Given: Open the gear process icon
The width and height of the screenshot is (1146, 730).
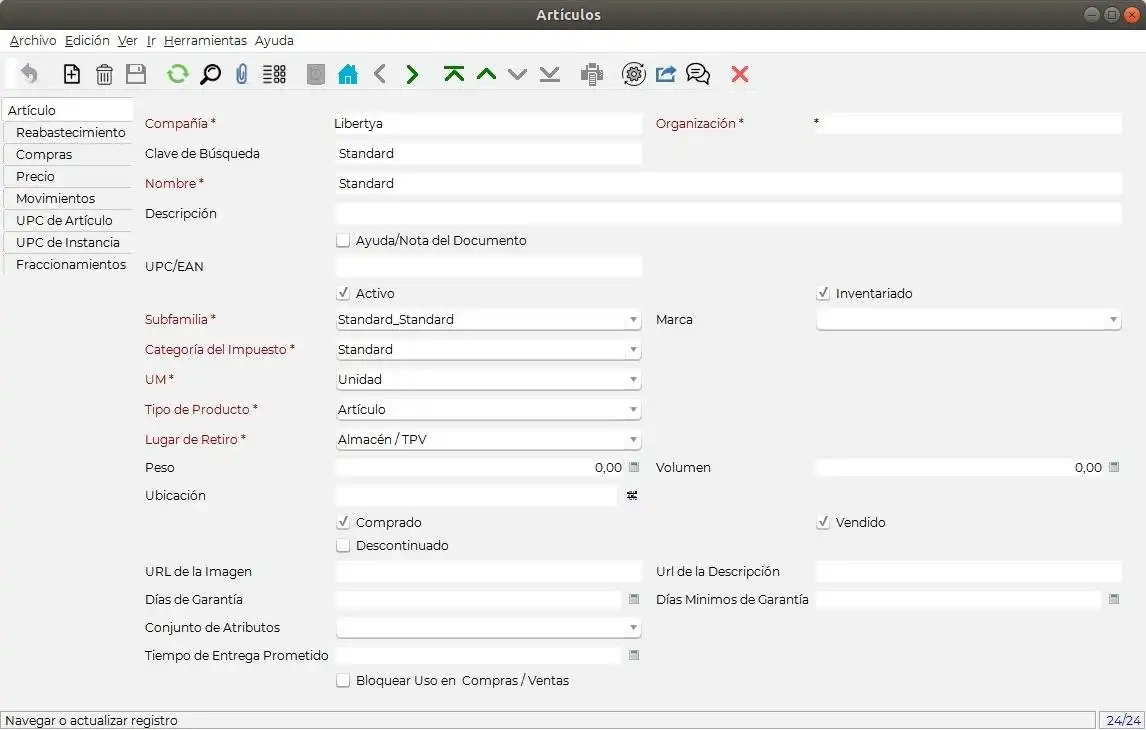Looking at the screenshot, I should click(634, 74).
